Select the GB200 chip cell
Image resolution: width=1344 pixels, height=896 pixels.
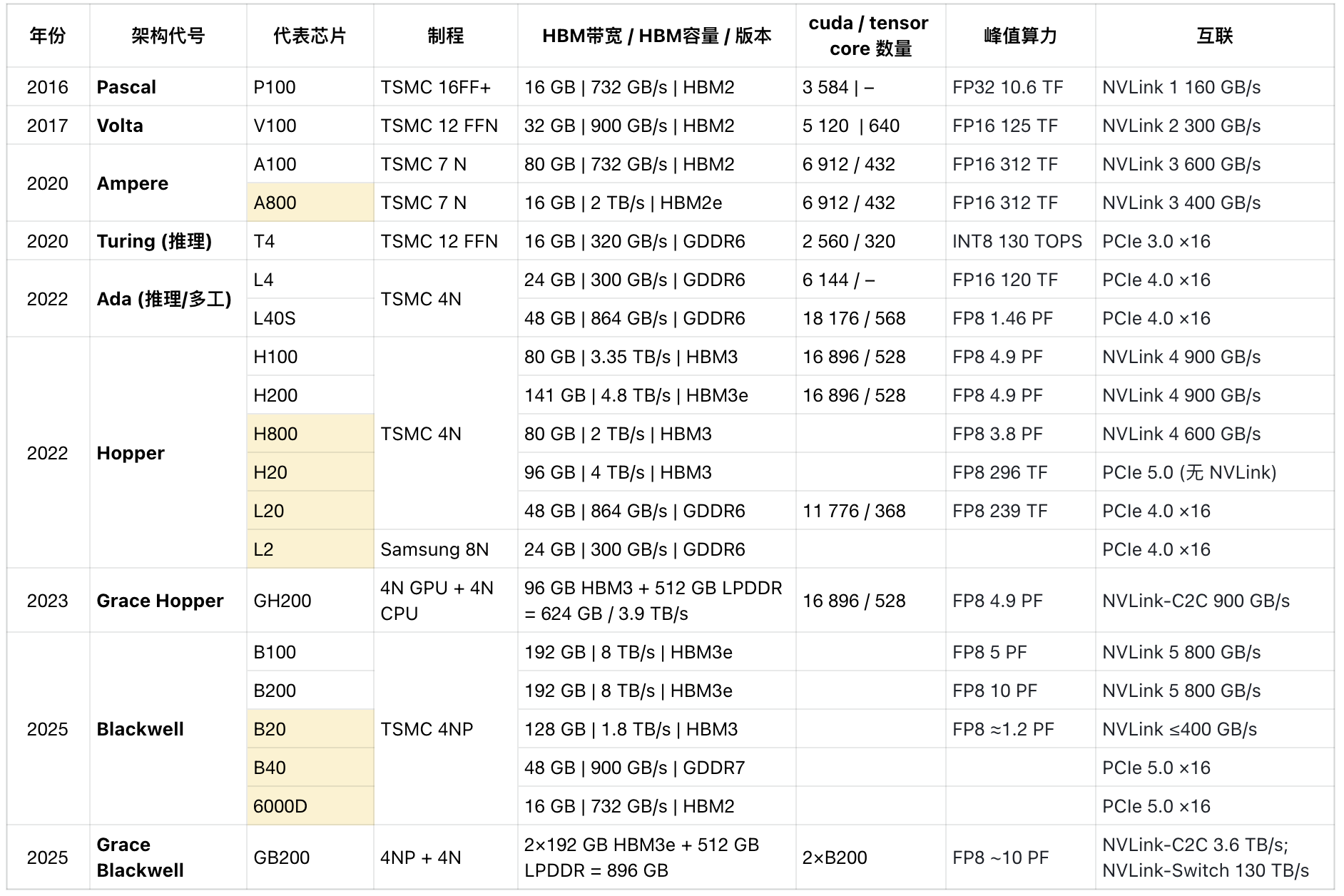pos(310,857)
